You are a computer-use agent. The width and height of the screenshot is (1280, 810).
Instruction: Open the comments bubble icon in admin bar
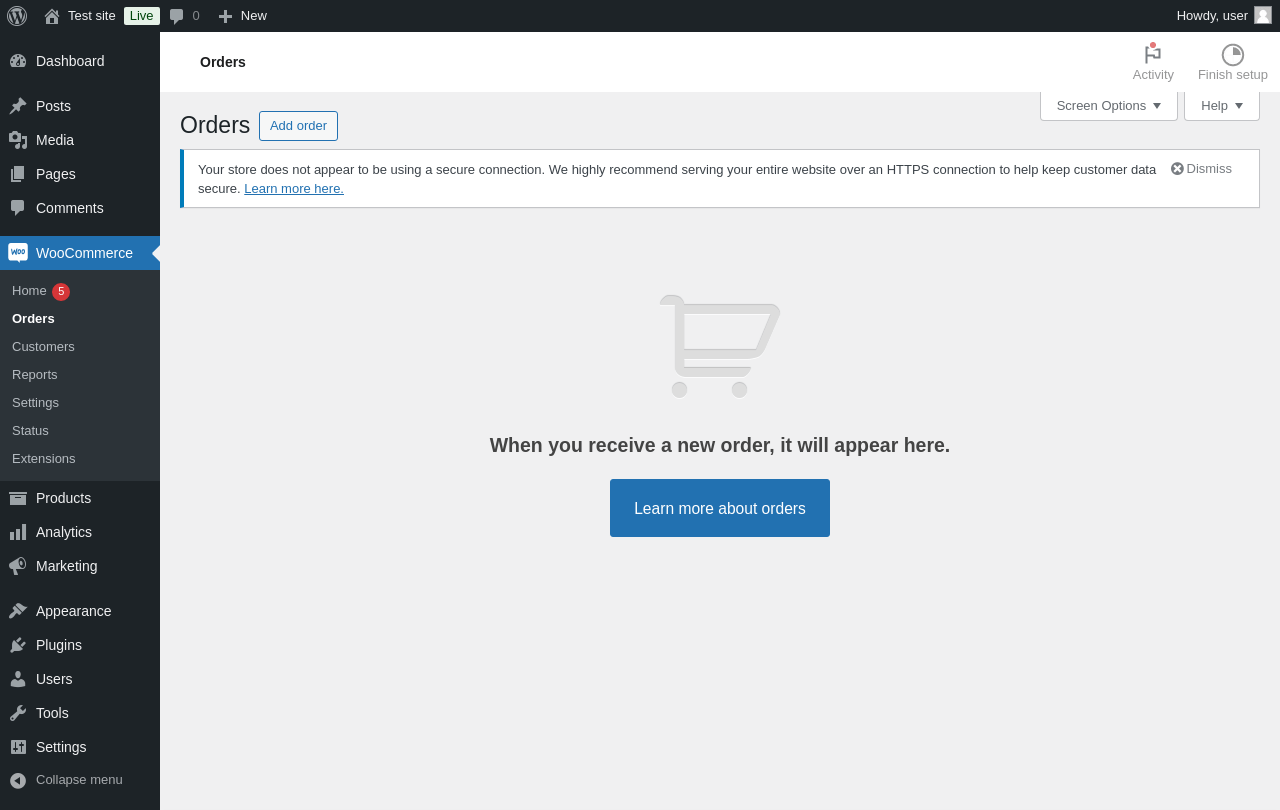point(177,16)
